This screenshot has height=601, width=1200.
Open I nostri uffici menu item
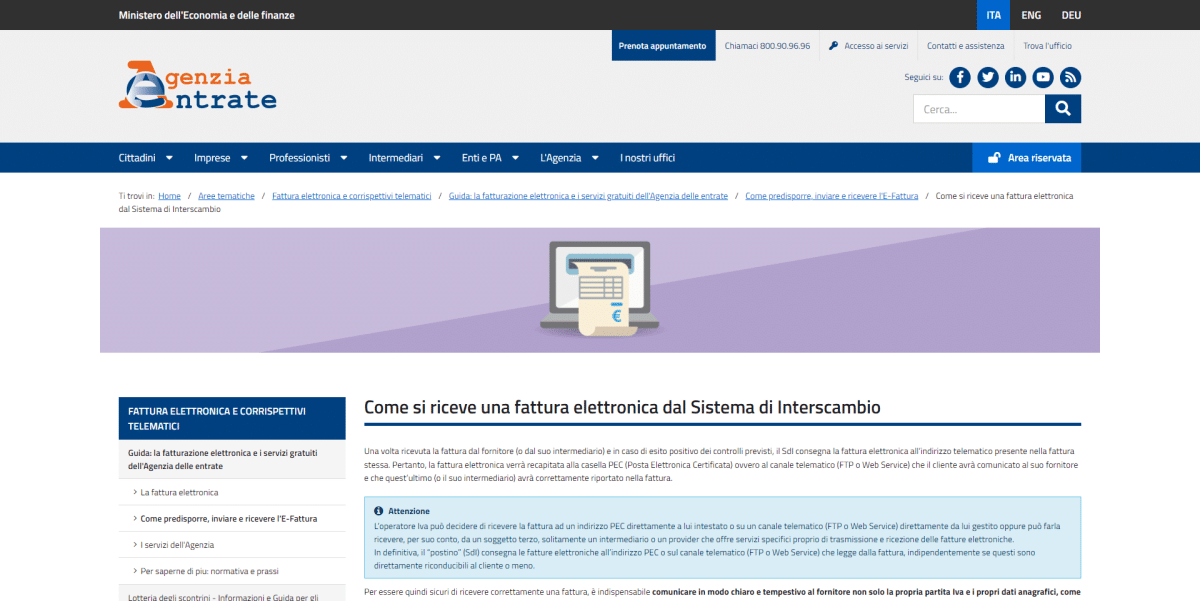647,158
